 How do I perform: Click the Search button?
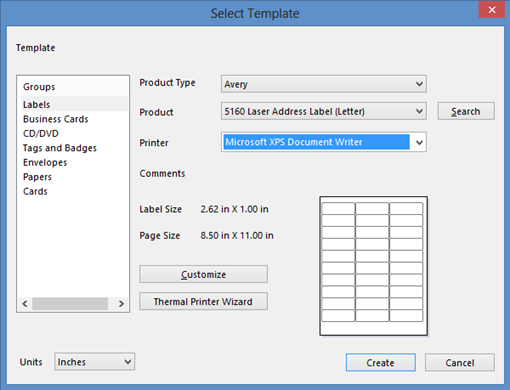coord(466,111)
